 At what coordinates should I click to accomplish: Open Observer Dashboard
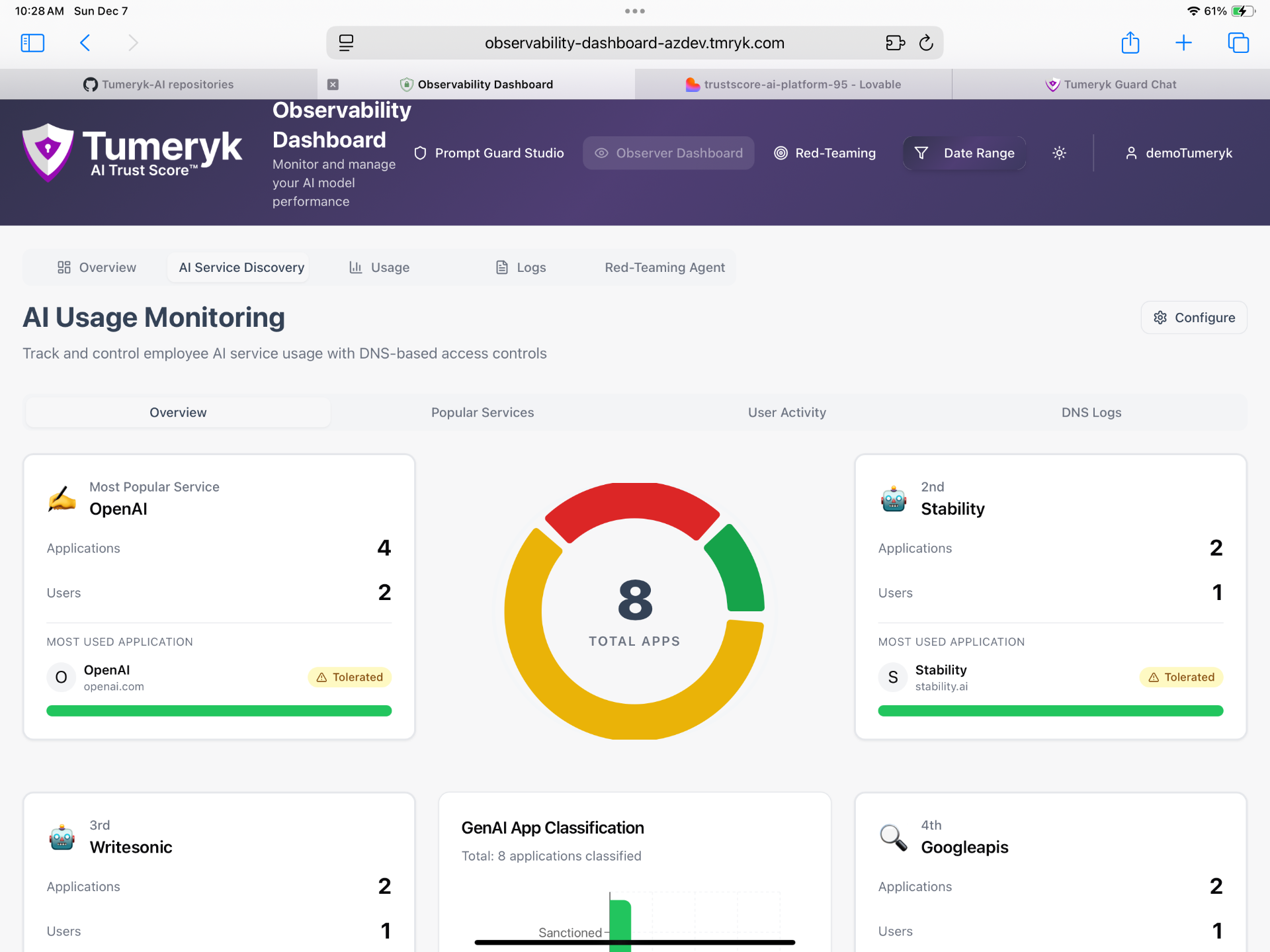(x=668, y=153)
